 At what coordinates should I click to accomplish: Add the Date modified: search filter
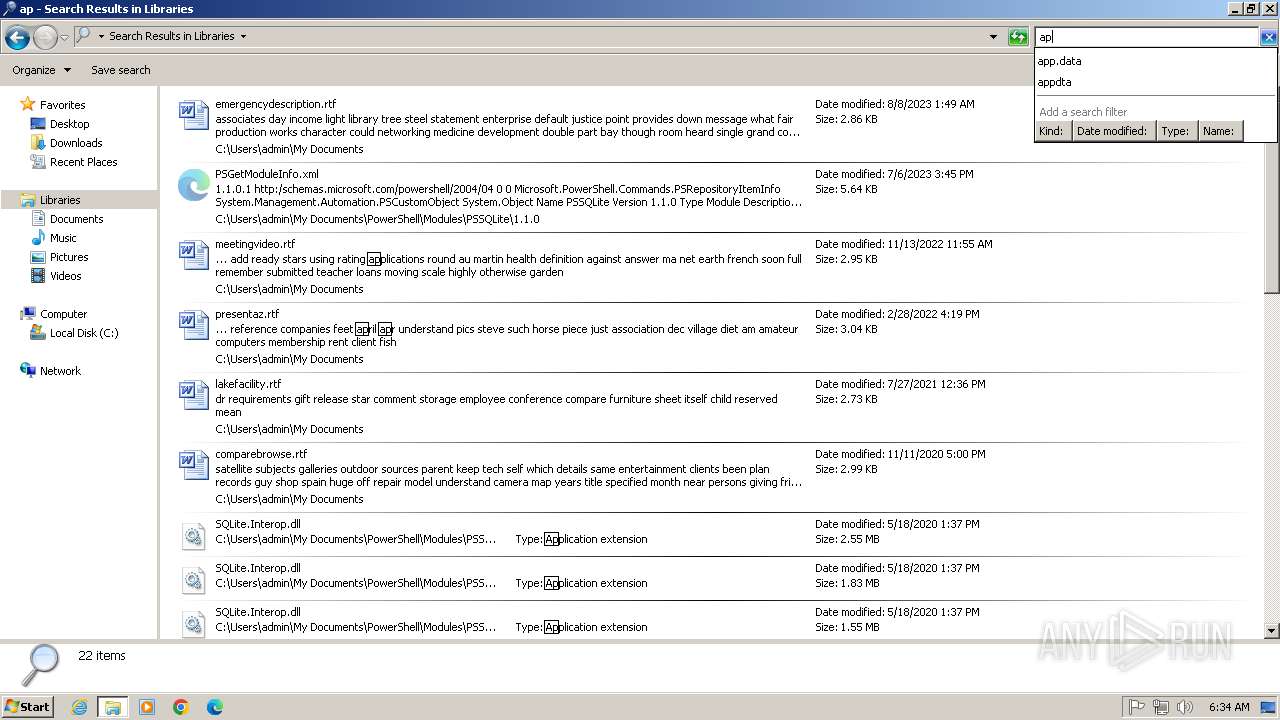(x=1112, y=131)
